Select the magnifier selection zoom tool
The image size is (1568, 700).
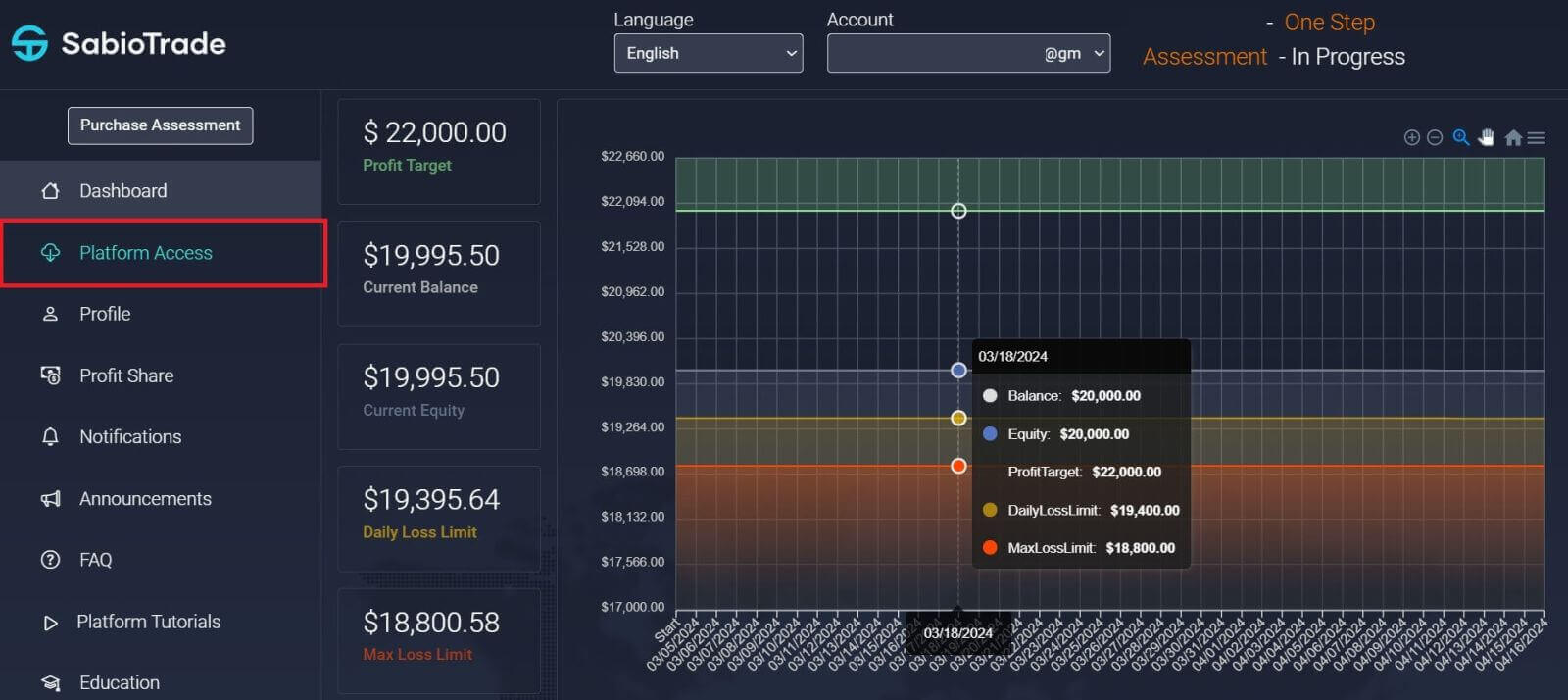tap(1461, 138)
